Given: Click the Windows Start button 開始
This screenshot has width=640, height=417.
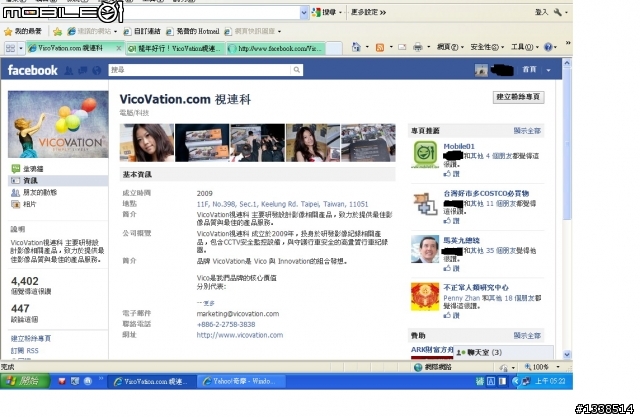Looking at the screenshot, I should coord(24,382).
